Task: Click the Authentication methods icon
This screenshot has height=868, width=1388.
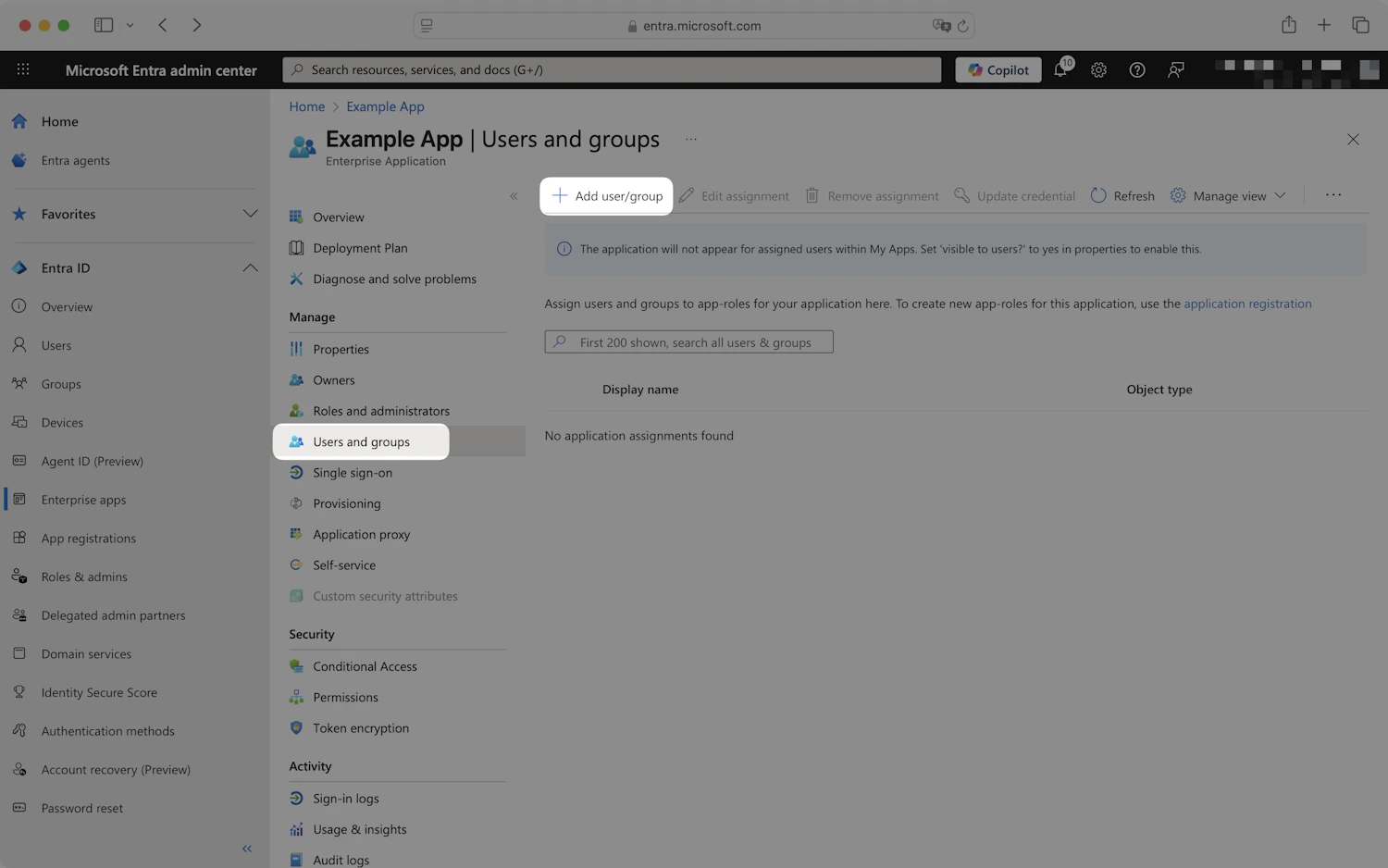Action: tap(19, 731)
